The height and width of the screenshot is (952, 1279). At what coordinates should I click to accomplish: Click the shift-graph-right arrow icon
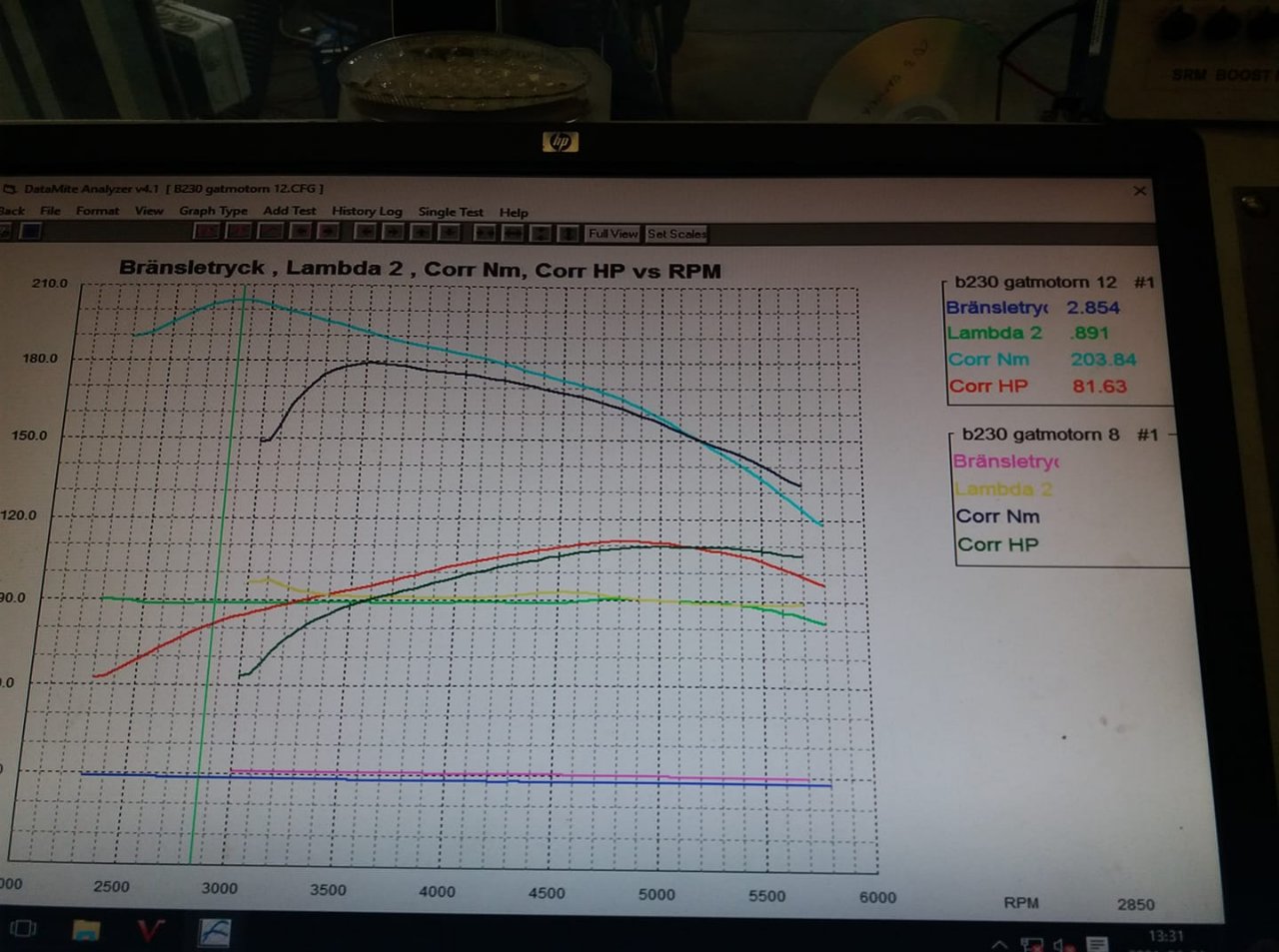pyautogui.click(x=393, y=233)
